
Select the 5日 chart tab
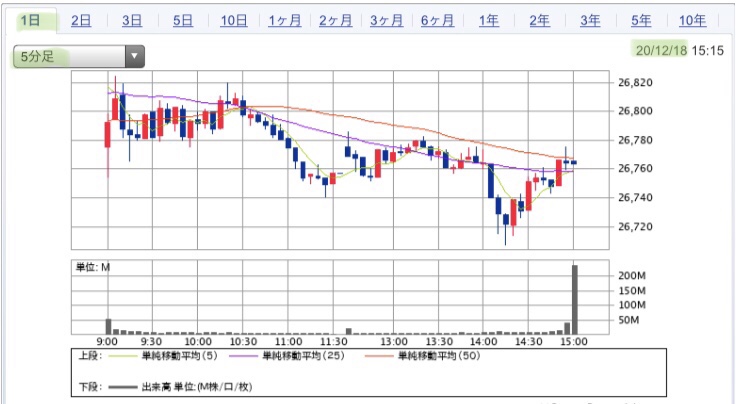click(x=182, y=21)
